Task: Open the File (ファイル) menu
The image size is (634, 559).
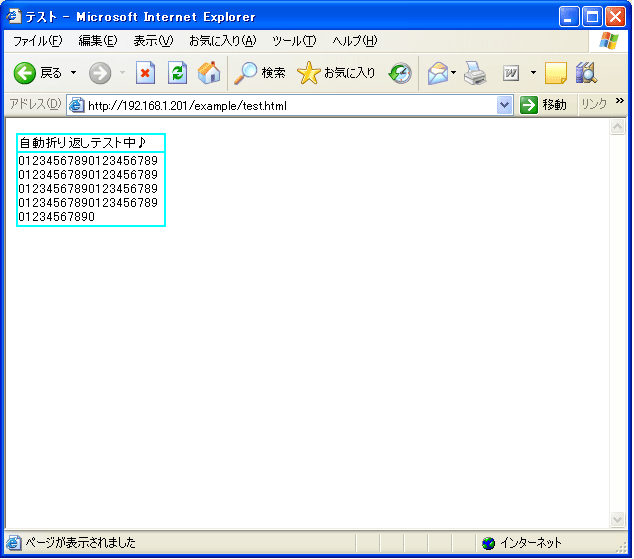Action: (37, 41)
